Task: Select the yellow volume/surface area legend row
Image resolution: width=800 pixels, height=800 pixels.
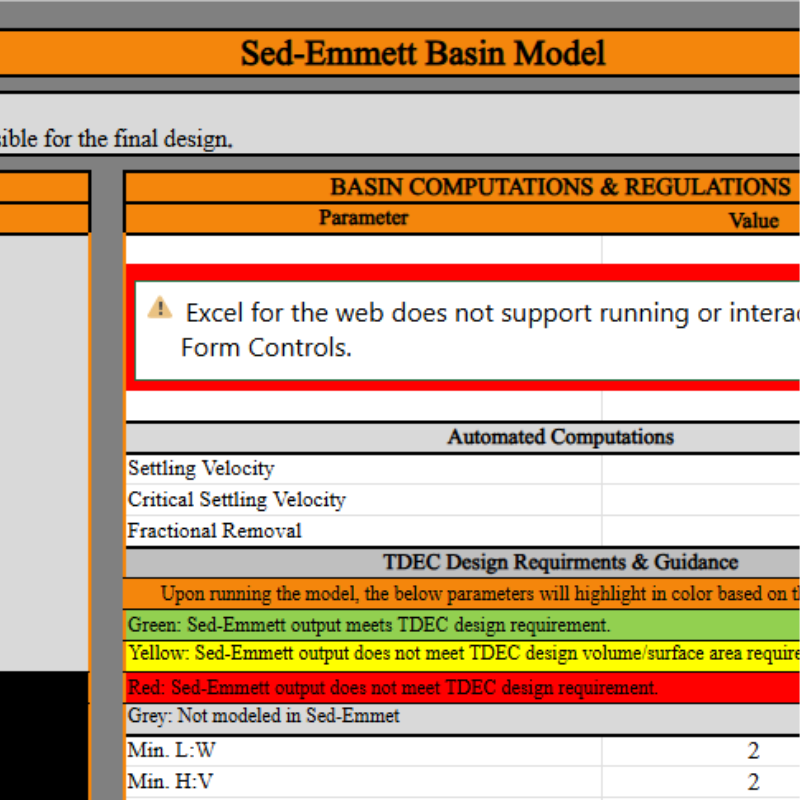Action: 462,656
